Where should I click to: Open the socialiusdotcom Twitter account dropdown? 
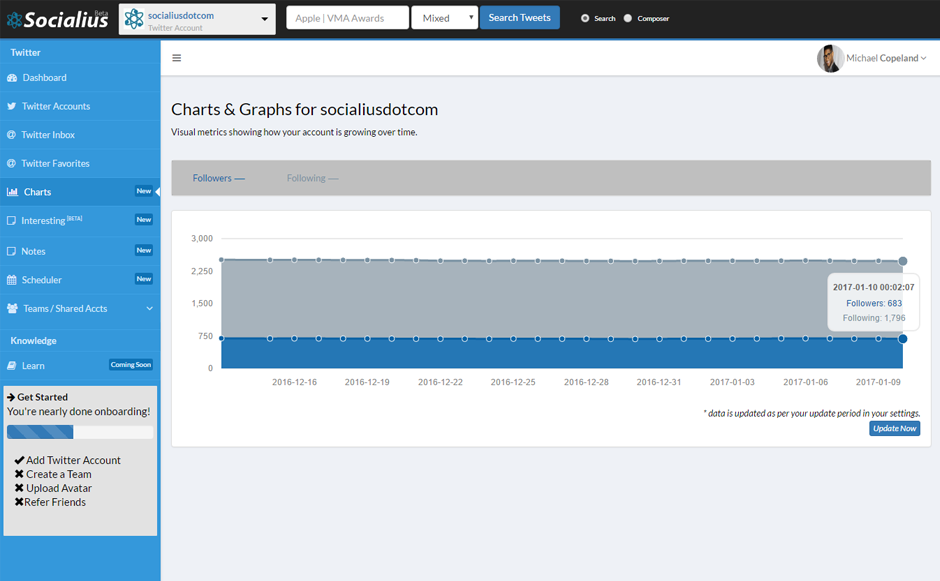coord(197,19)
